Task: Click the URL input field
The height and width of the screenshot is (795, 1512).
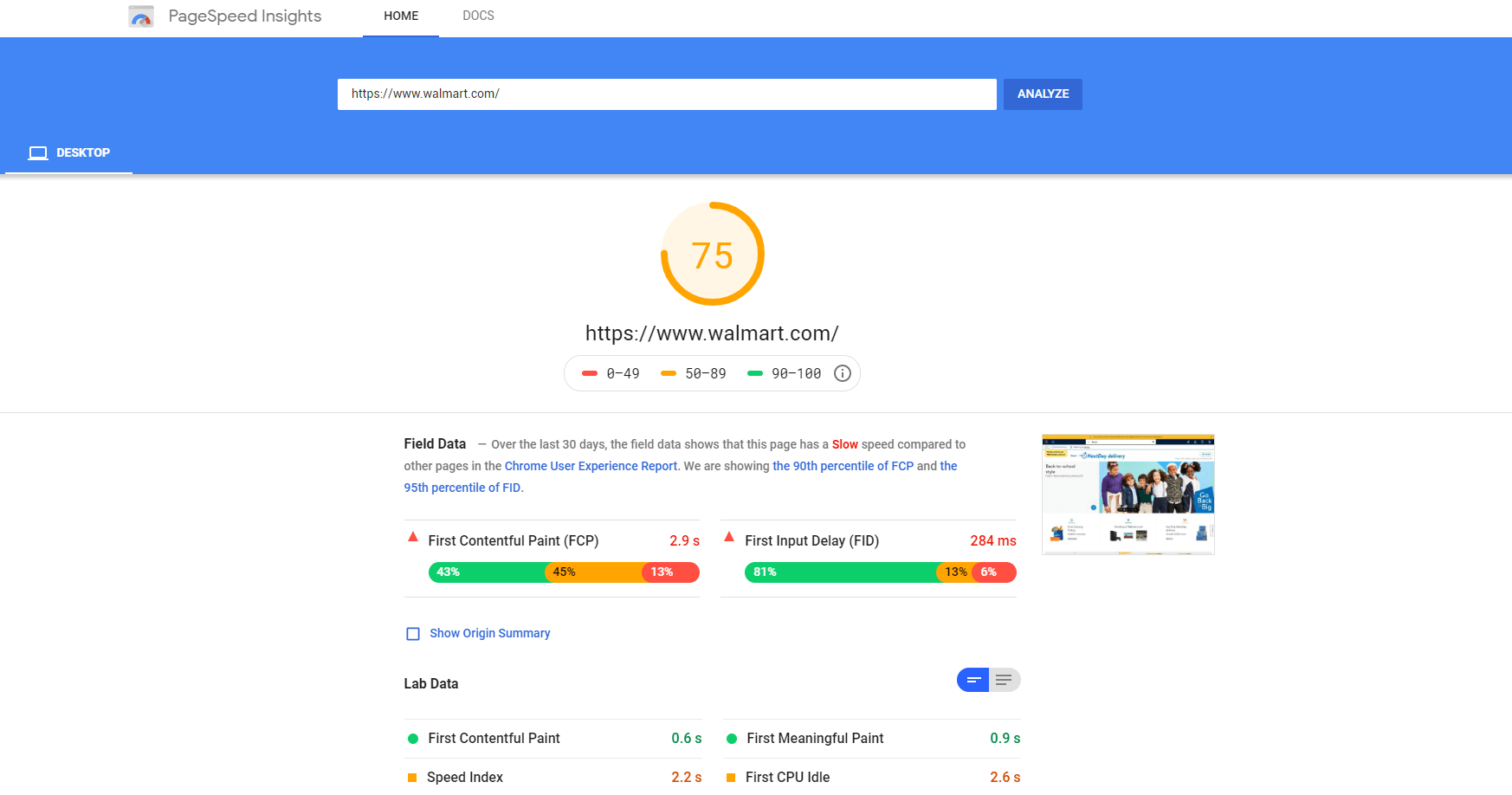Action: pyautogui.click(x=667, y=94)
